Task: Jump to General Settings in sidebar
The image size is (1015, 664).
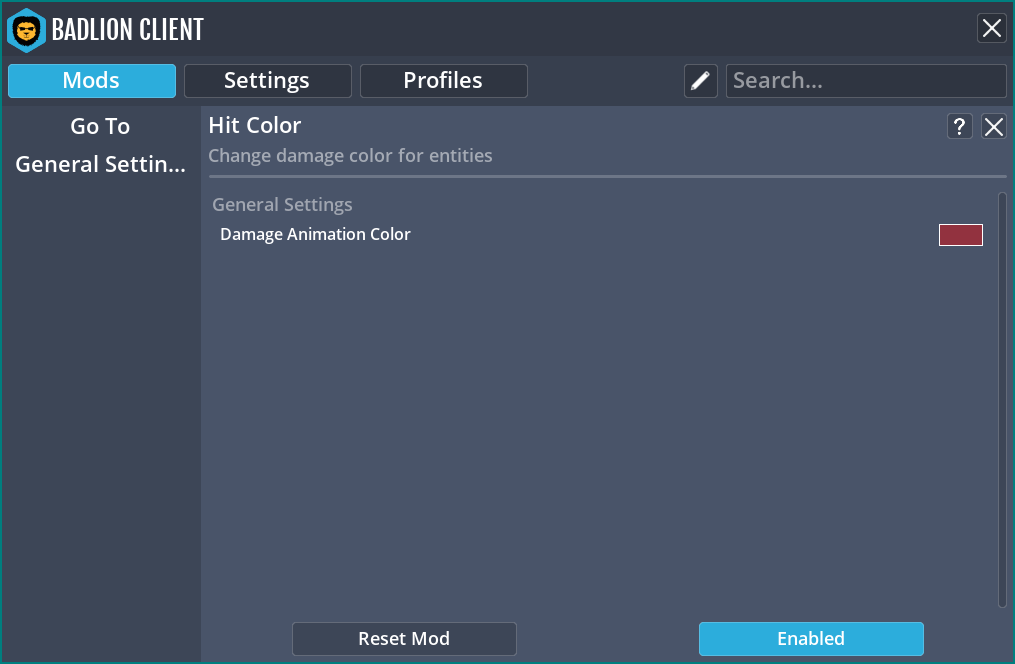Action: pyautogui.click(x=100, y=164)
